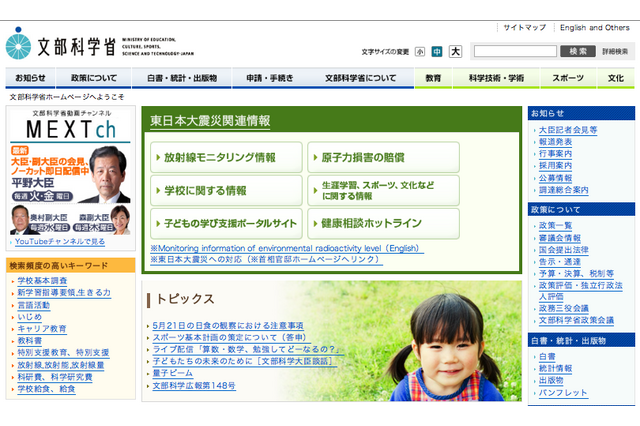Open sidebar link パンフレット
Screen dimensions: 640x426
pyautogui.click(x=563, y=393)
